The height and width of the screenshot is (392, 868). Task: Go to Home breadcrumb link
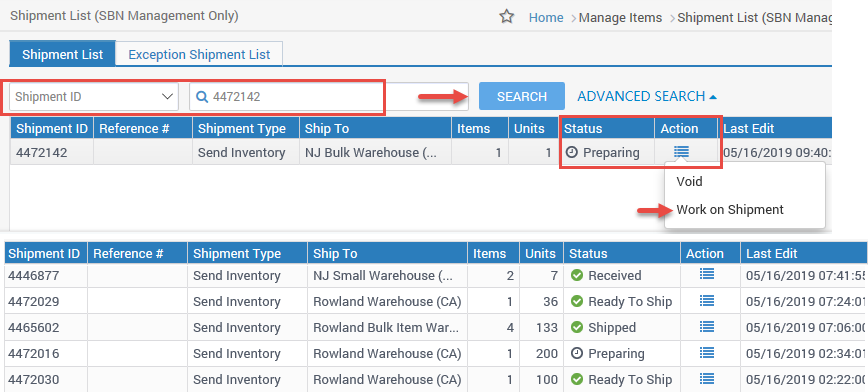(546, 18)
